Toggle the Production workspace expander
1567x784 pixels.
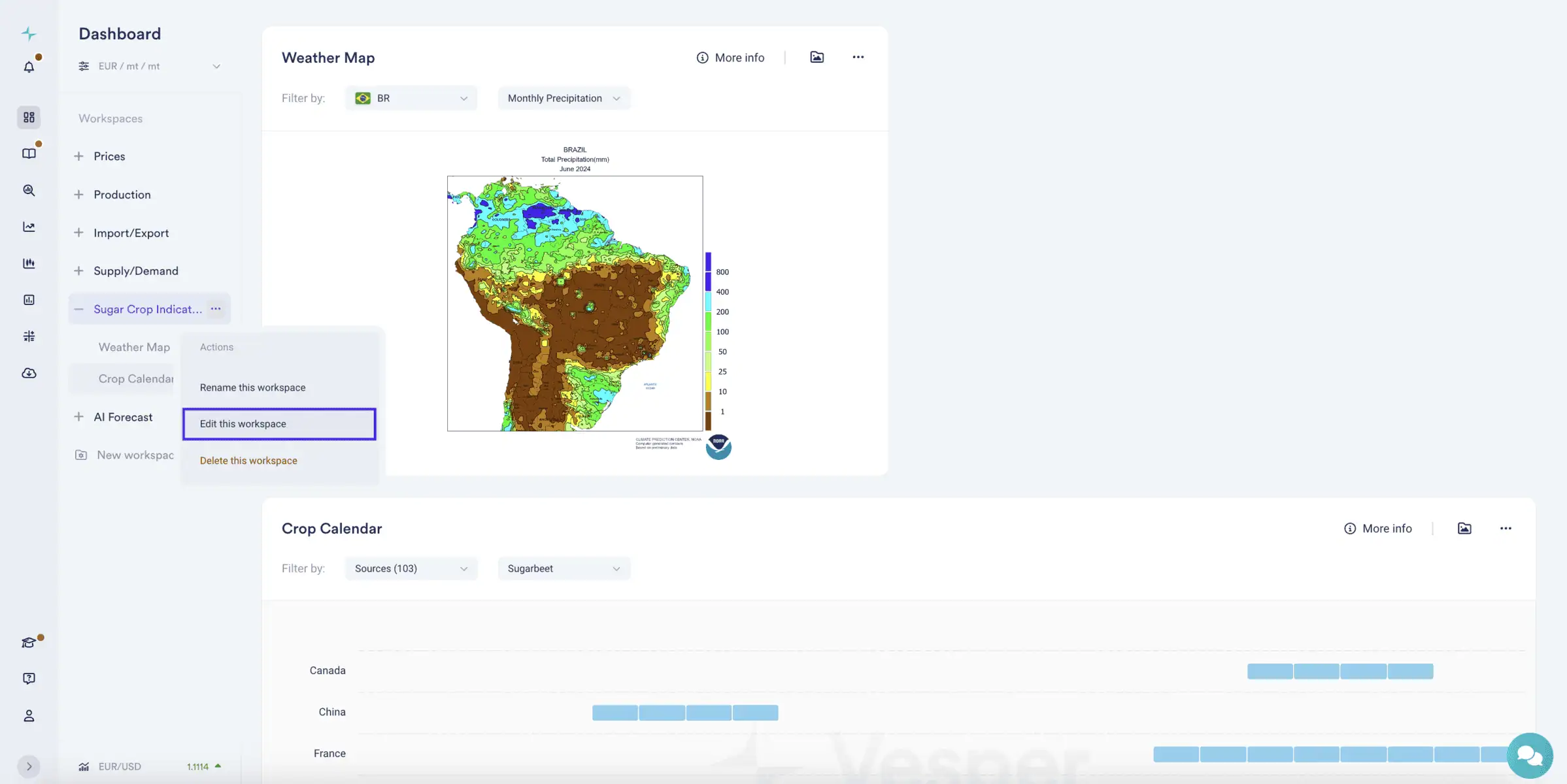point(79,195)
